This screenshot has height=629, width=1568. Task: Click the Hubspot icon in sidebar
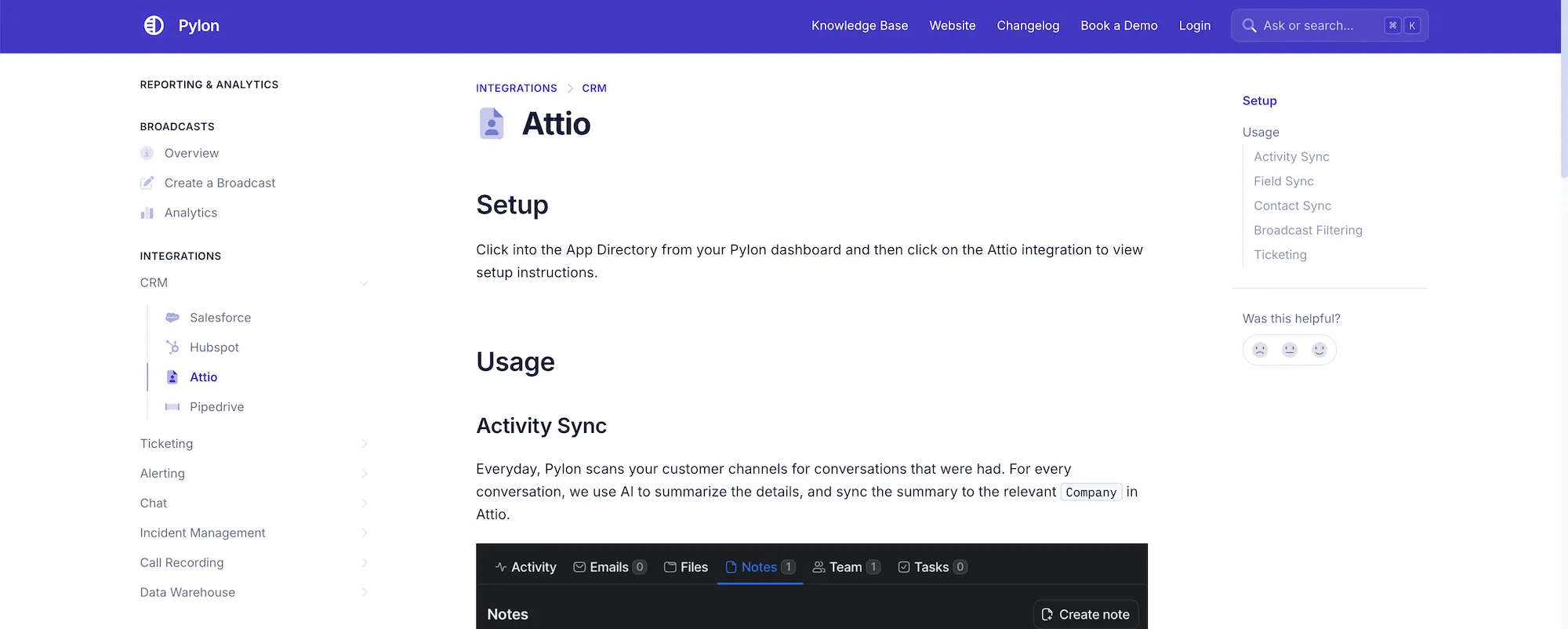[x=172, y=347]
